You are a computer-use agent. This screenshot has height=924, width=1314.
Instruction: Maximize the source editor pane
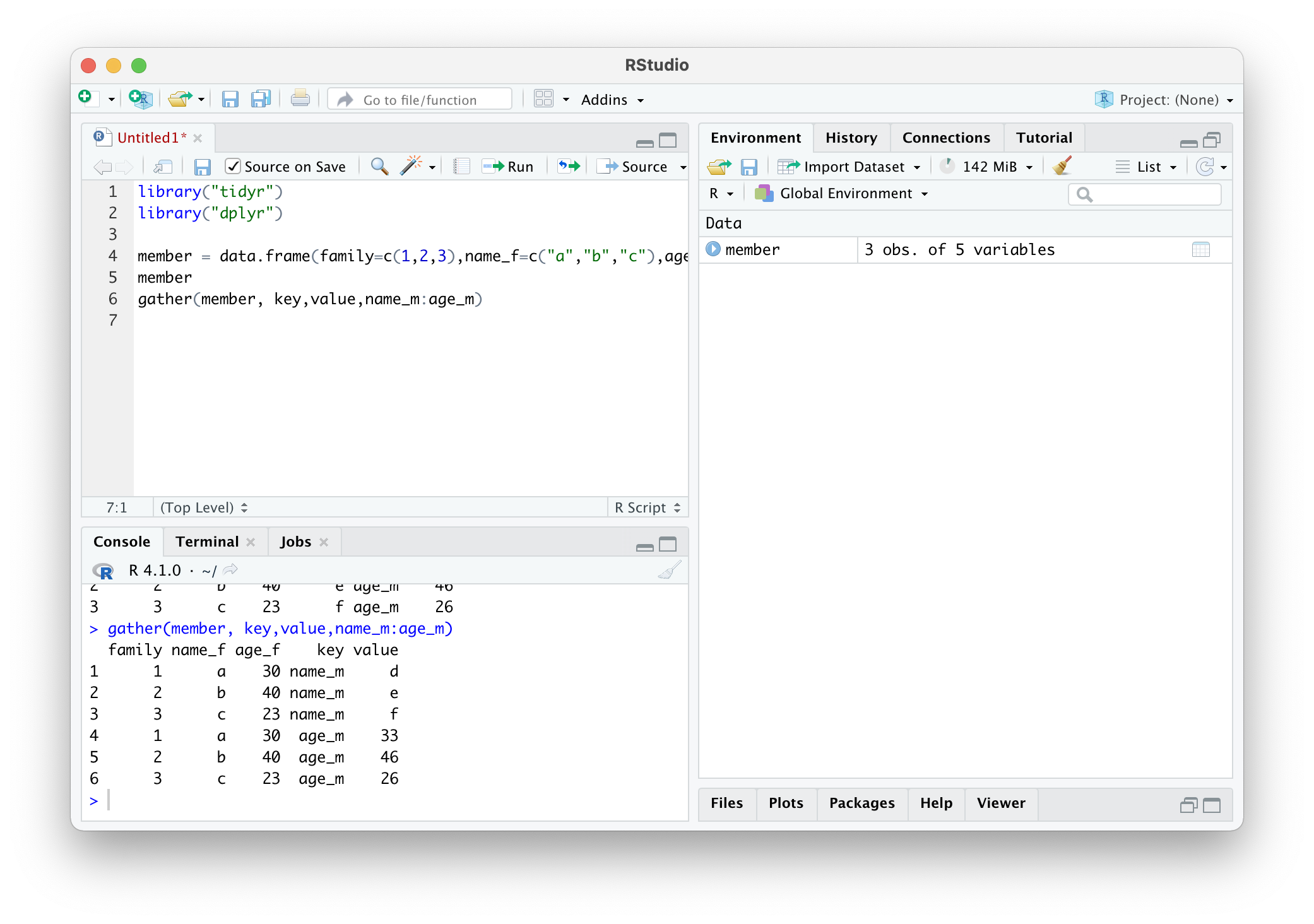668,140
